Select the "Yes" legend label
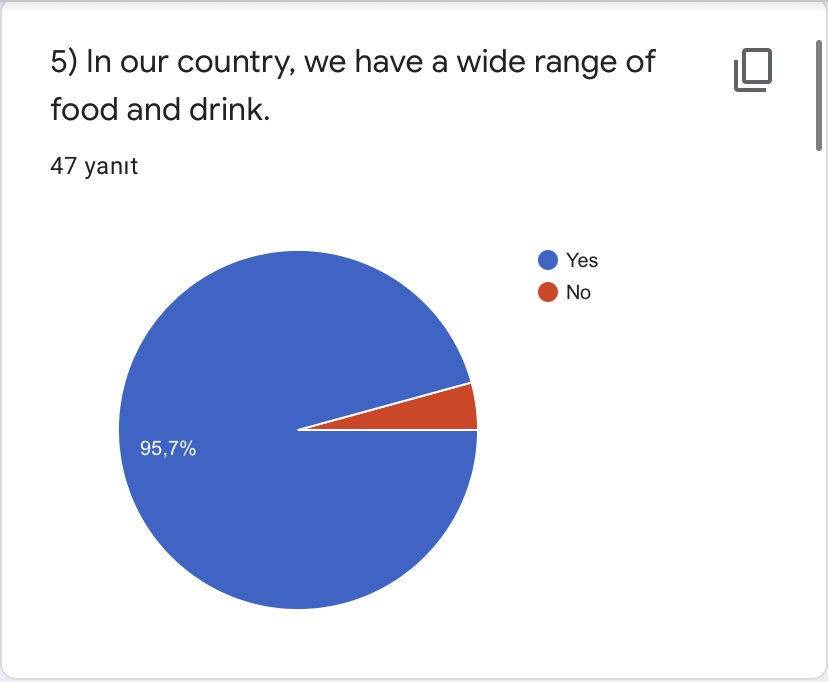 pyautogui.click(x=582, y=260)
